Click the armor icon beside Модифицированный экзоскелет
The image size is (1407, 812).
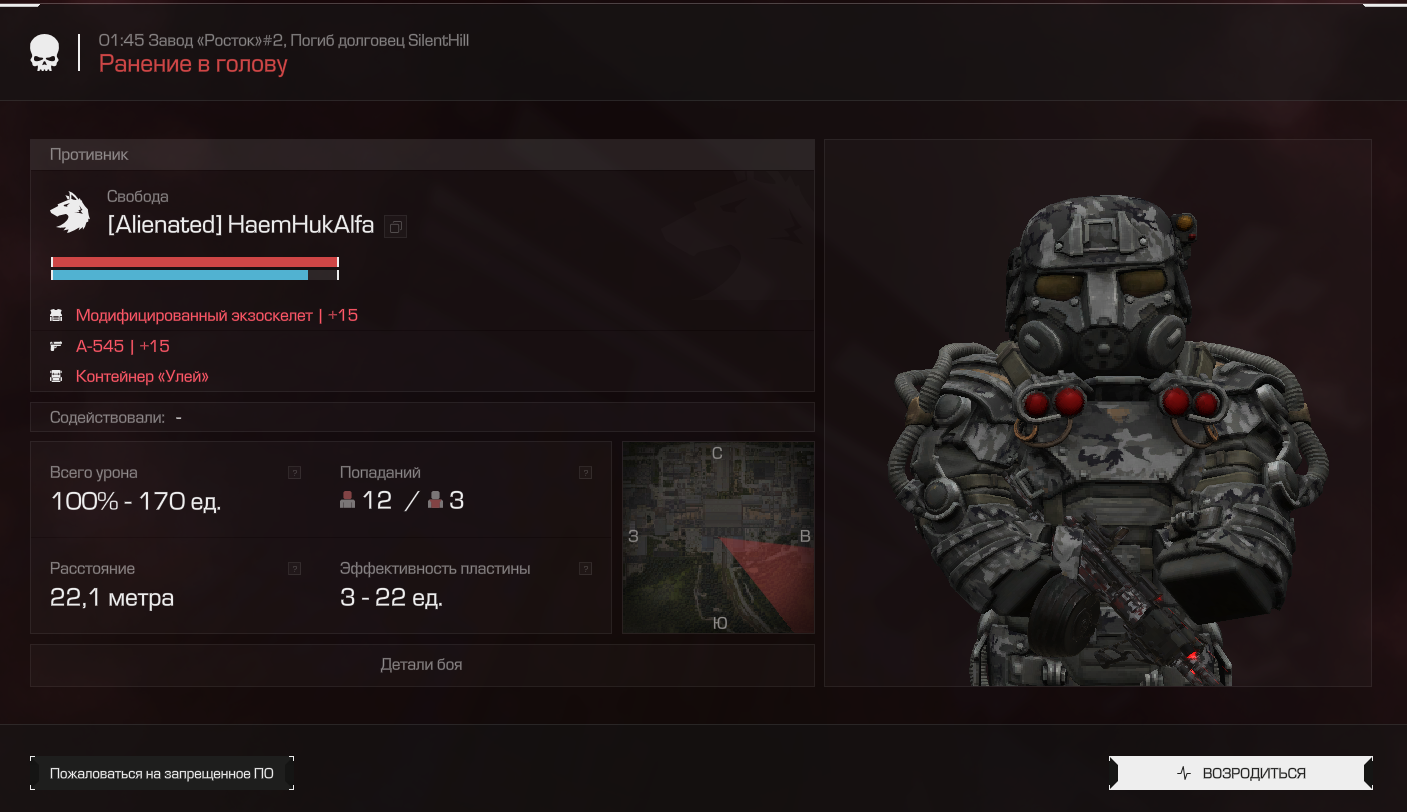tap(56, 315)
